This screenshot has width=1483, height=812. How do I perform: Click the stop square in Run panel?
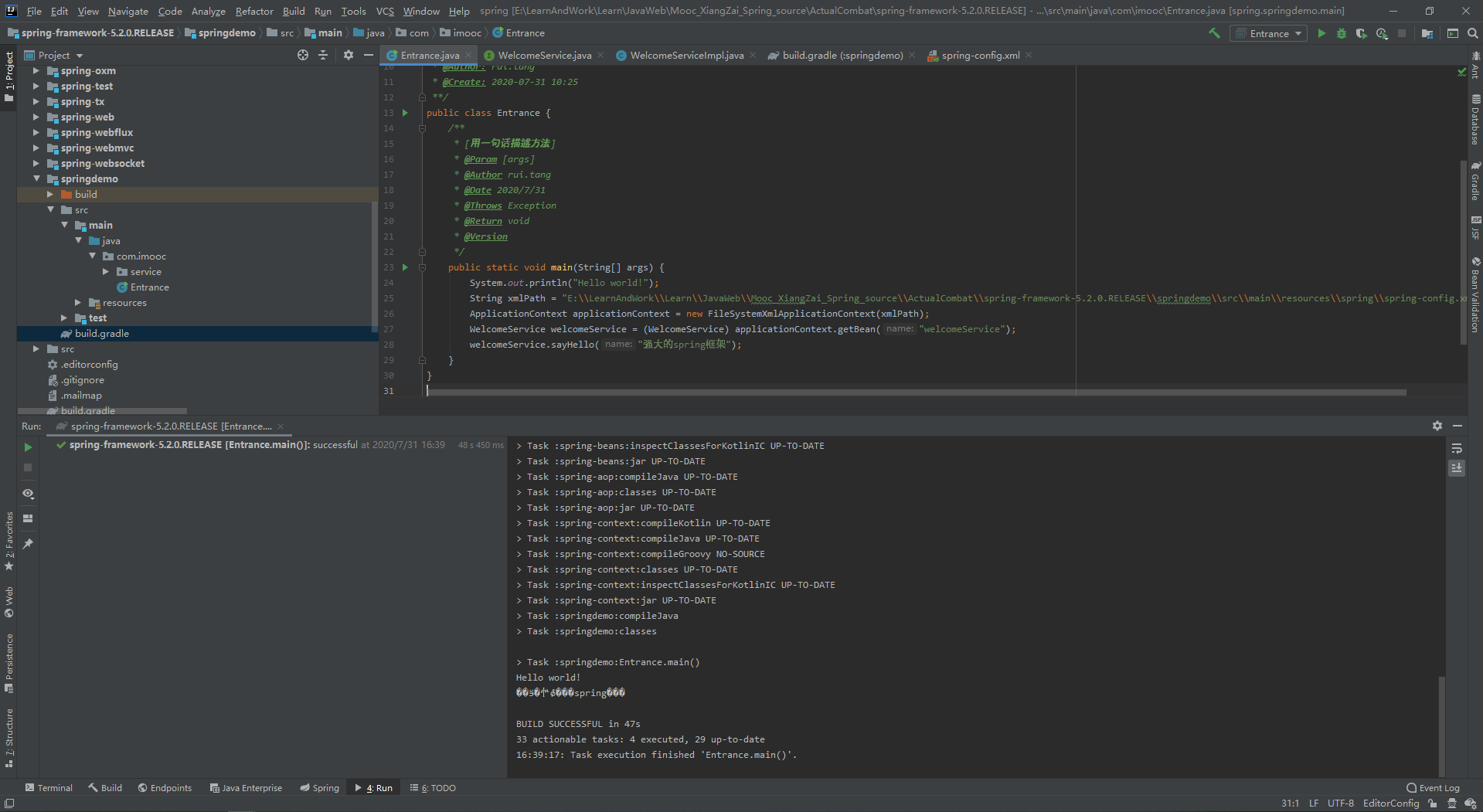28,467
